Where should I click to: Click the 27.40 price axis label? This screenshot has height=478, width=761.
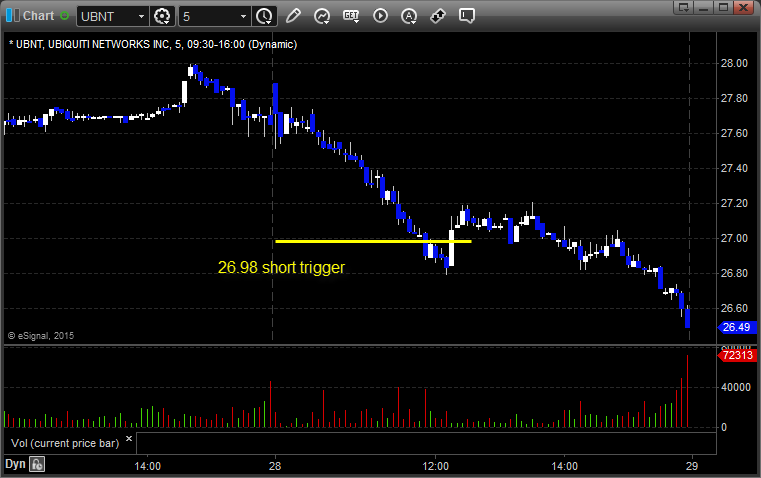pos(734,168)
